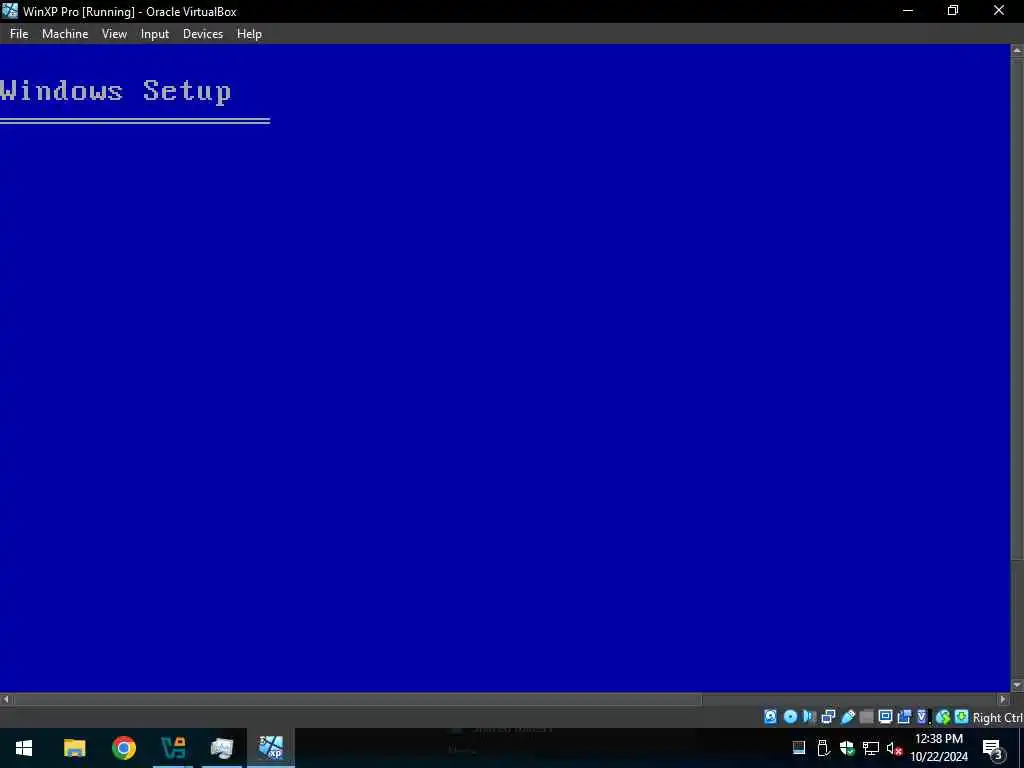Click the horizontal scrollbar left arrow

tap(6, 699)
